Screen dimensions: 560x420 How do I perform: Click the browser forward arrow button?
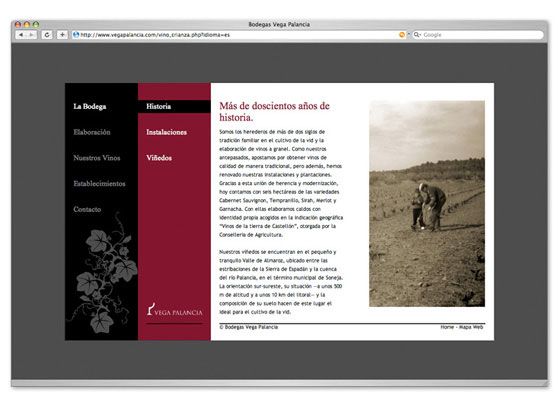pyautogui.click(x=31, y=35)
